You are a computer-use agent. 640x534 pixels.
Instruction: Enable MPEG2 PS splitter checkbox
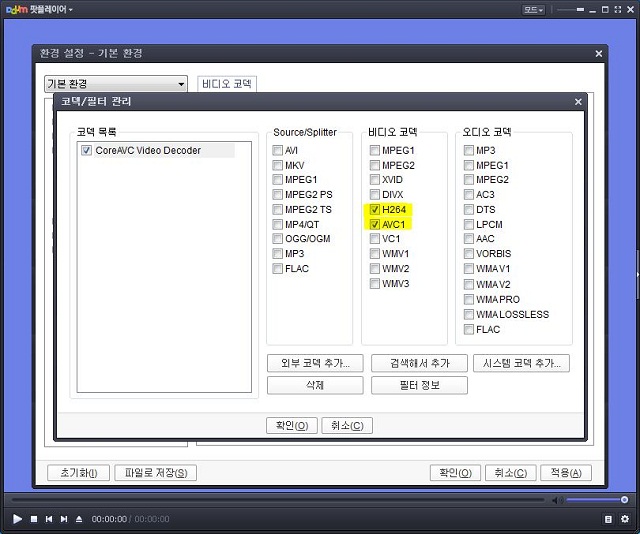(278, 194)
